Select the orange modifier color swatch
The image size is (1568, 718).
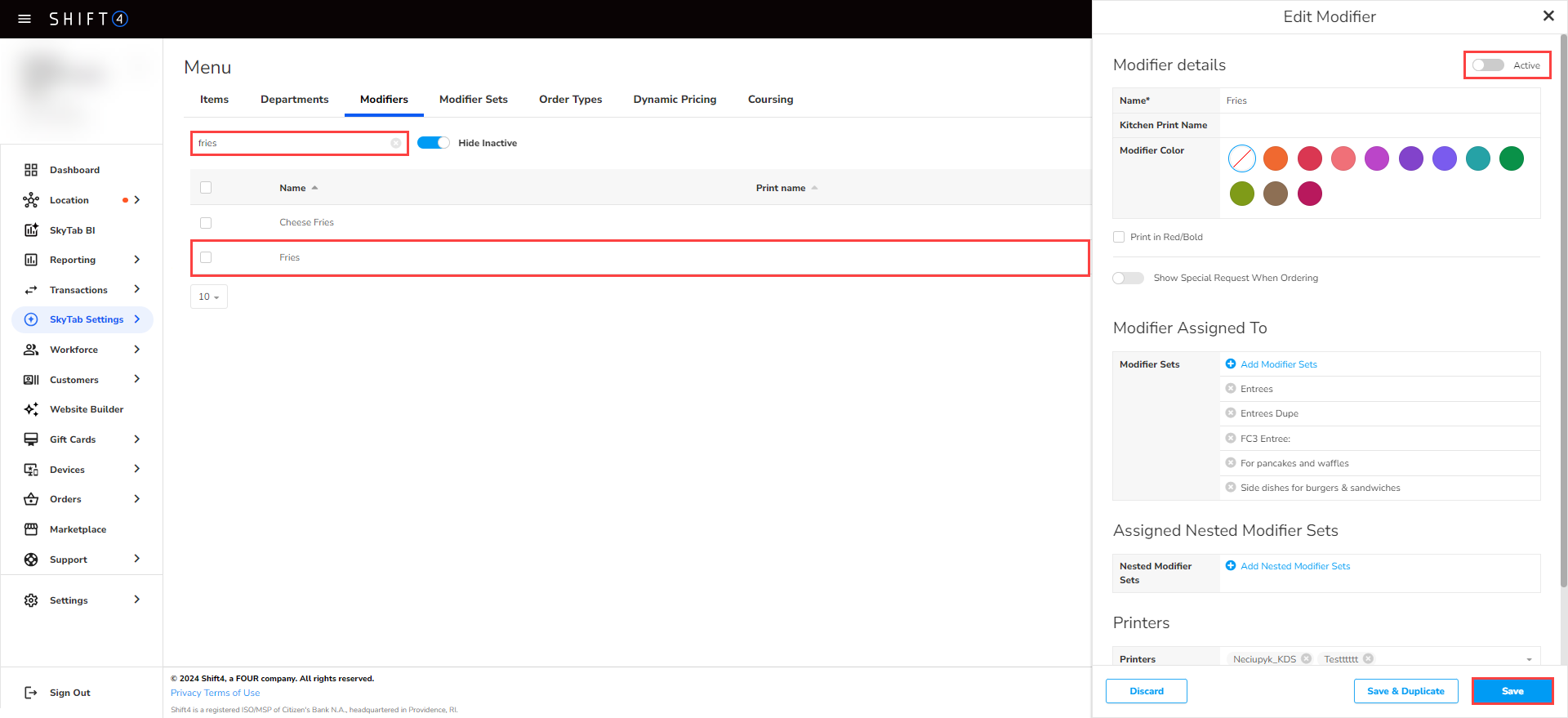[x=1276, y=158]
